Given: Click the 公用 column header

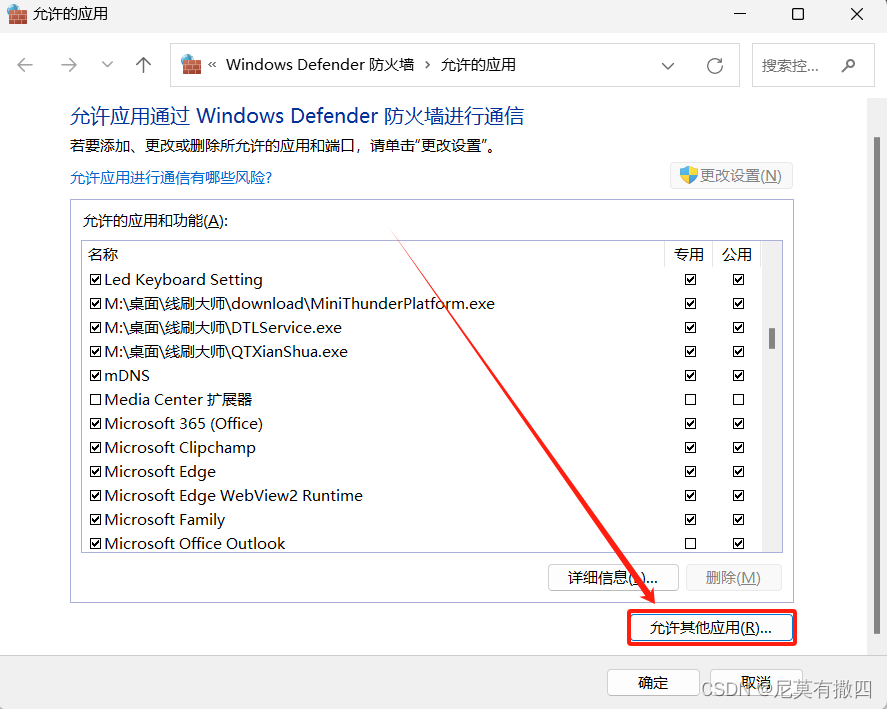Looking at the screenshot, I should pyautogui.click(x=737, y=254).
